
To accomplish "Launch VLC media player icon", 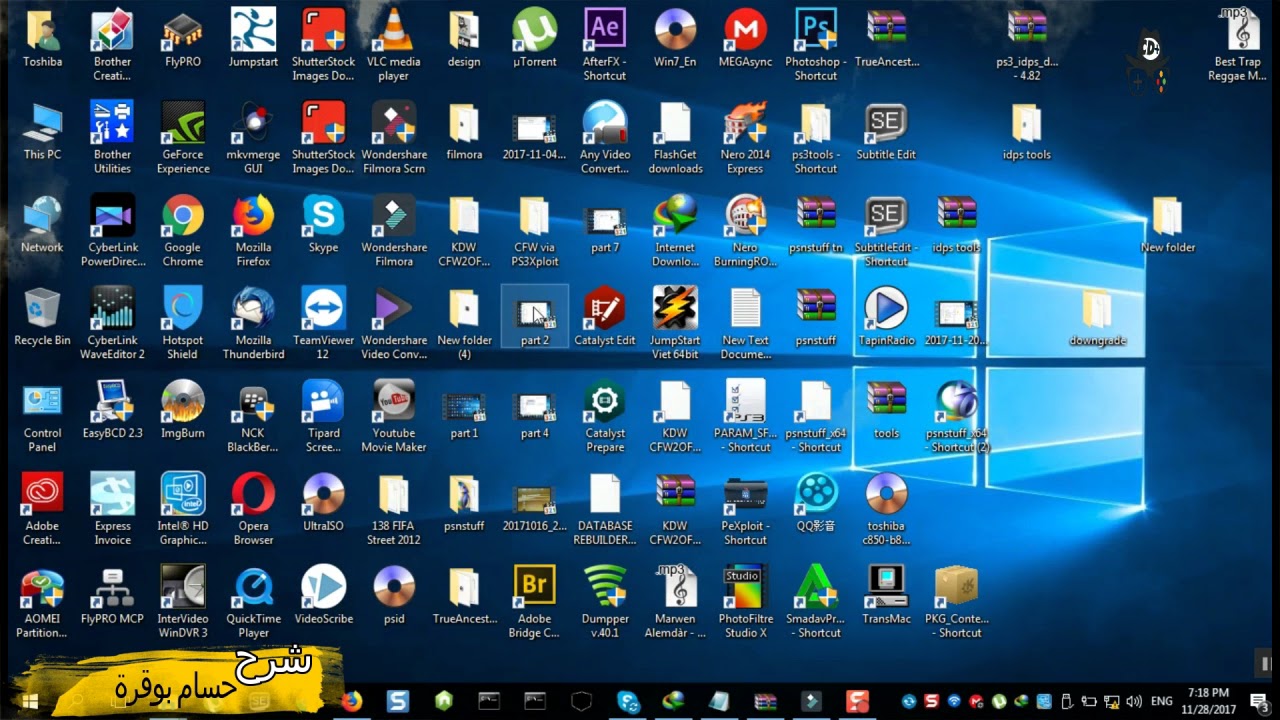I will pos(394,30).
